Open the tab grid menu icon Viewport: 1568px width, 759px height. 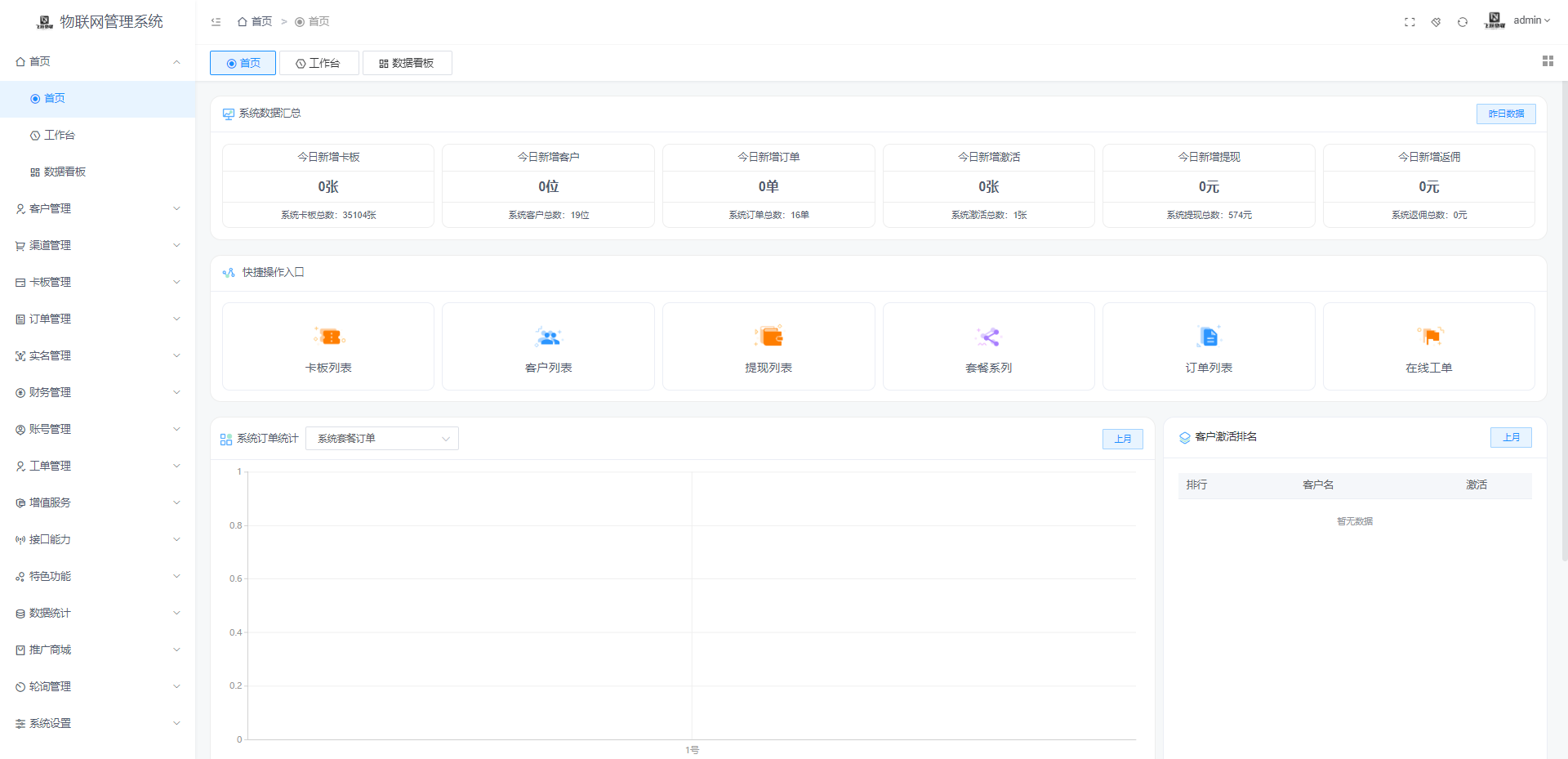tap(1548, 61)
